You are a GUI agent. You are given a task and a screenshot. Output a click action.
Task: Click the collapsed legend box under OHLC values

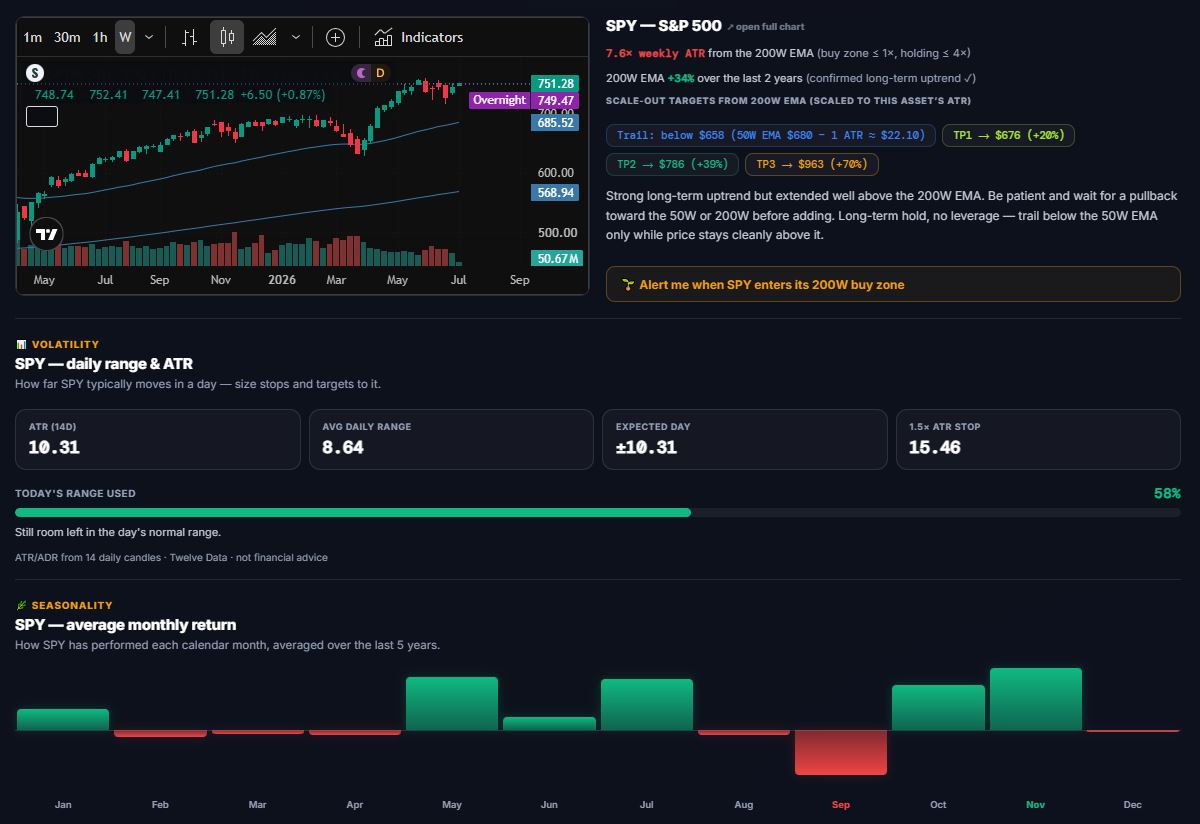42,117
